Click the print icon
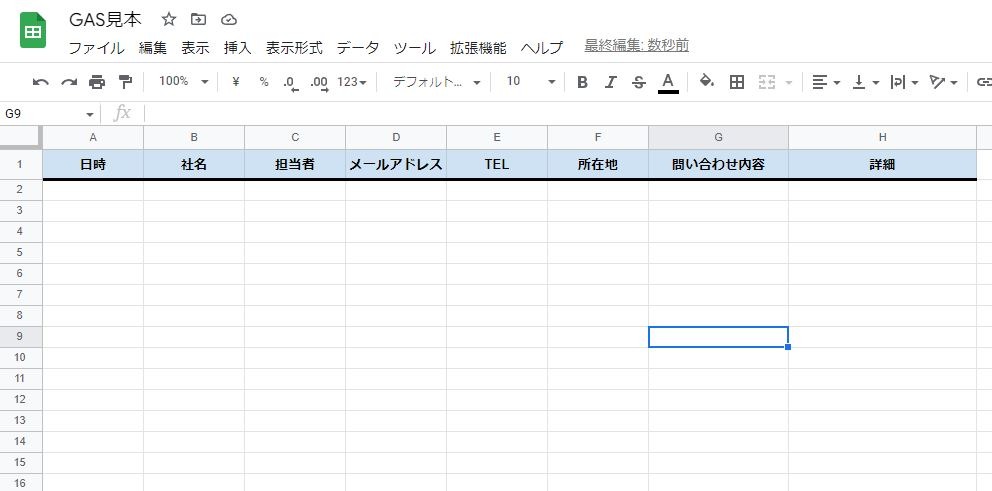Screen dimensions: 992x491 tap(97, 82)
